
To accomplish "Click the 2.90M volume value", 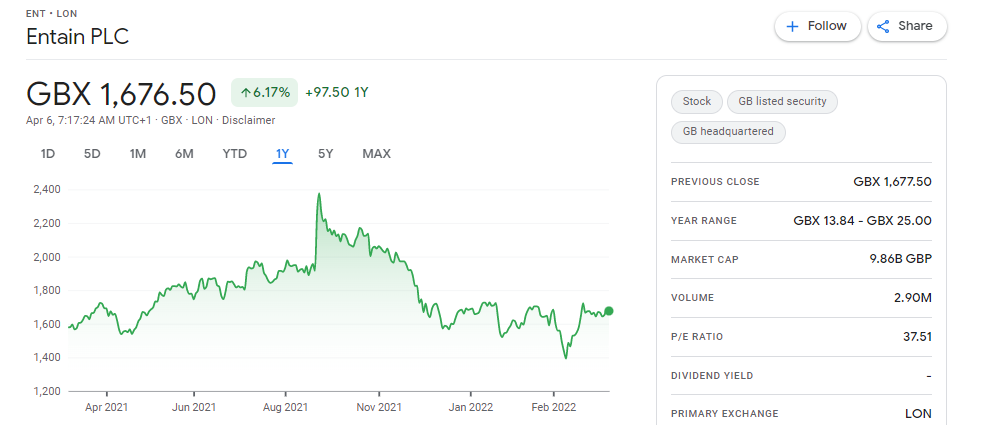I will point(914,298).
